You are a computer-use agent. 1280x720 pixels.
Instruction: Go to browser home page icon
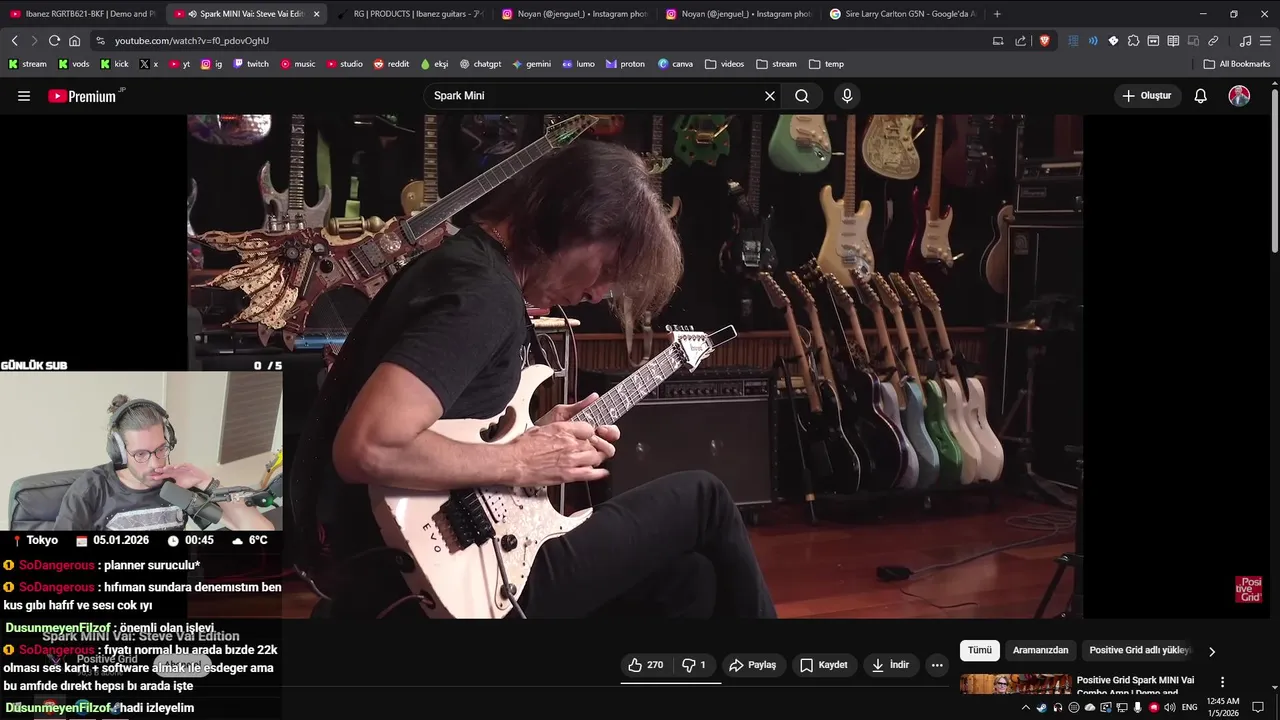[74, 41]
